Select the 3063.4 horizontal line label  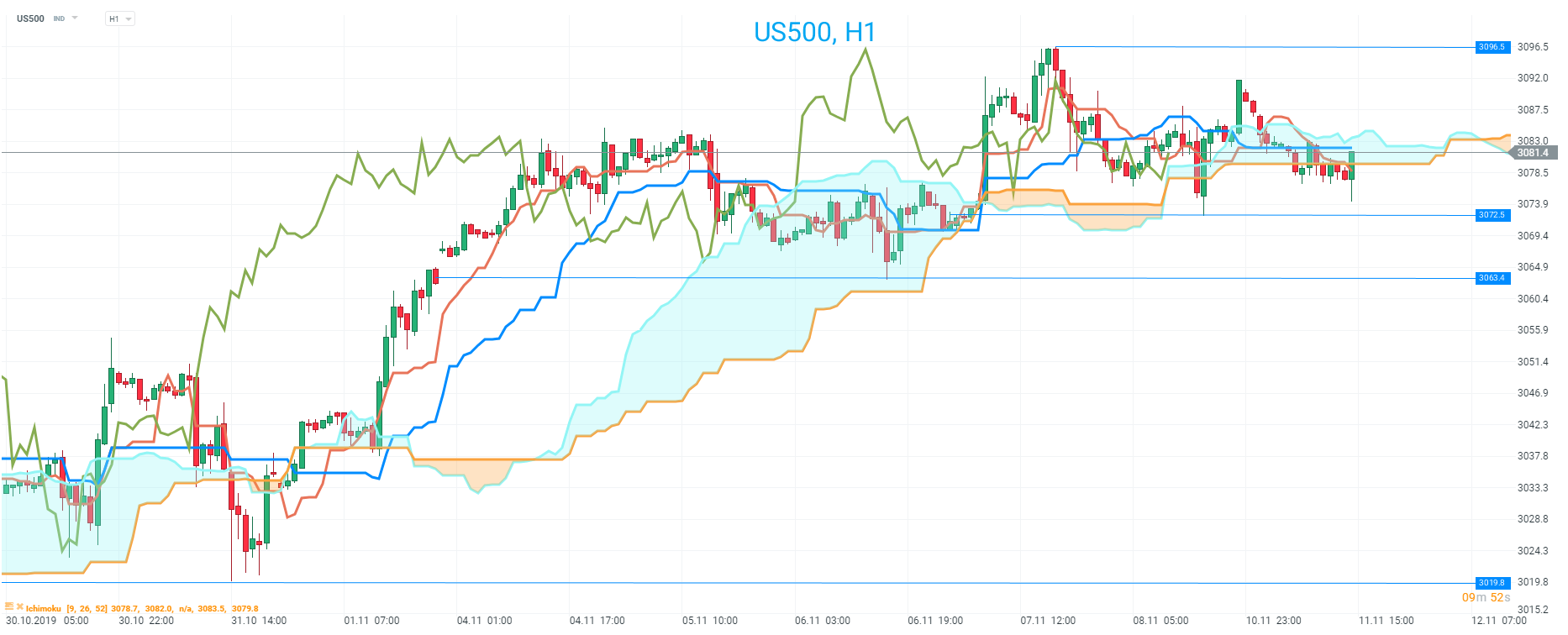pyautogui.click(x=1492, y=278)
